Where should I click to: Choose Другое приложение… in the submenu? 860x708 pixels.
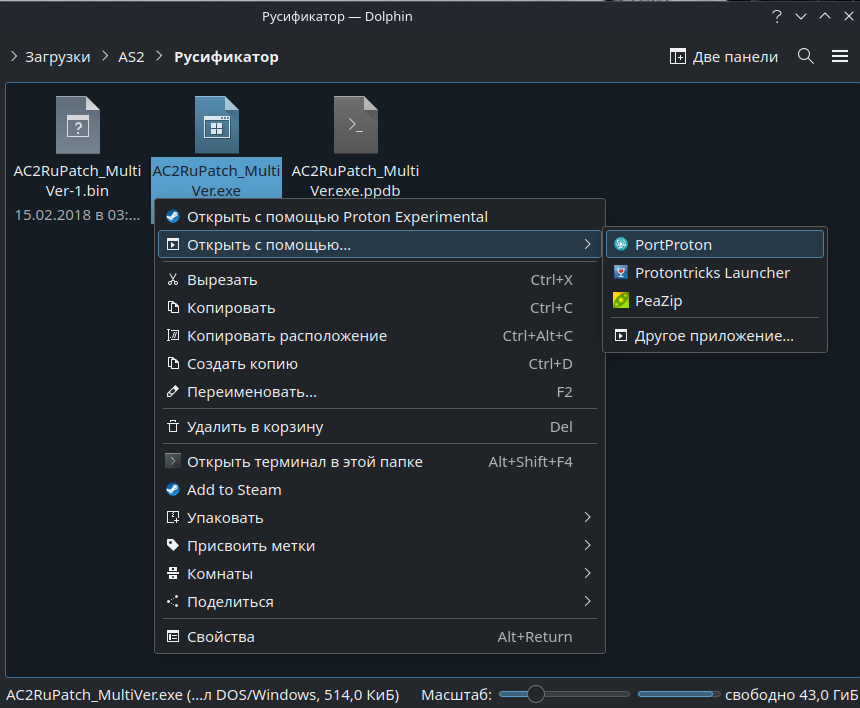pyautogui.click(x=714, y=336)
